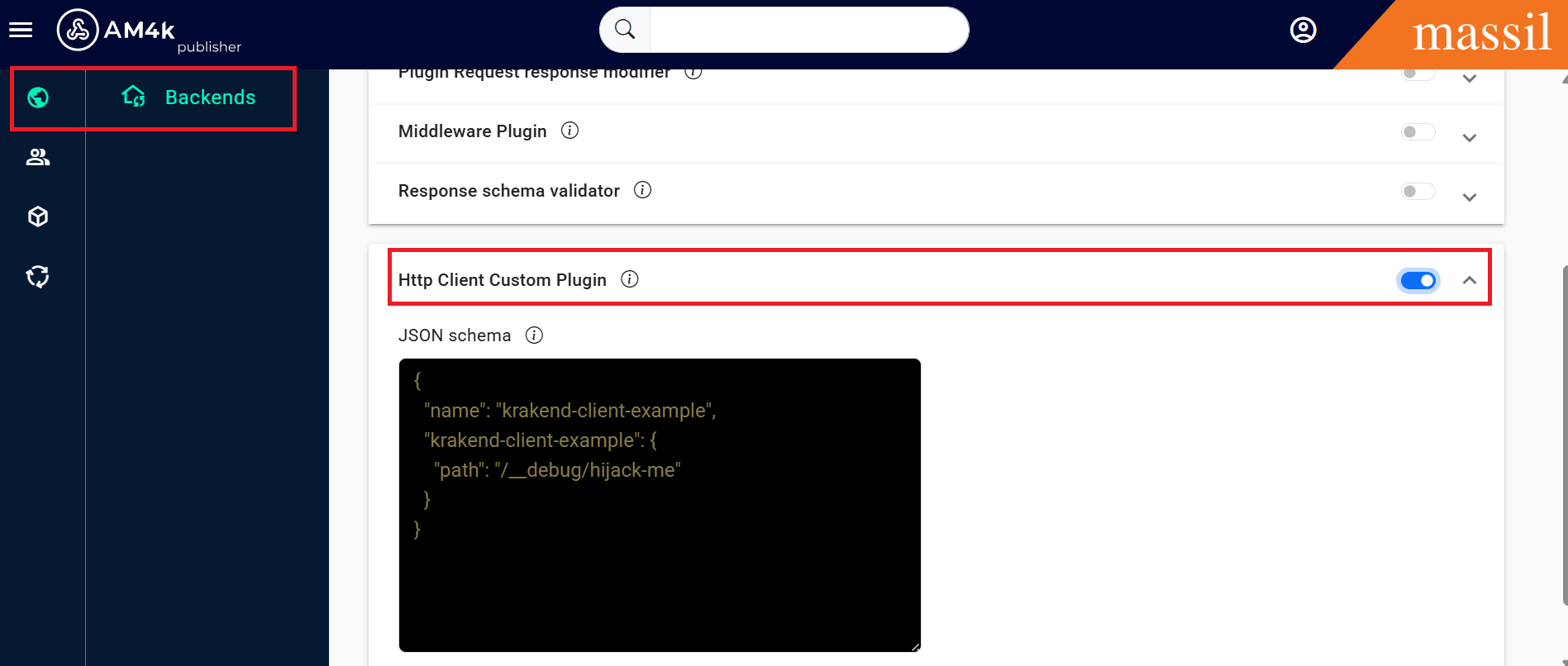Show info for JSON schema
Image resolution: width=1568 pixels, height=666 pixels.
tap(534, 335)
